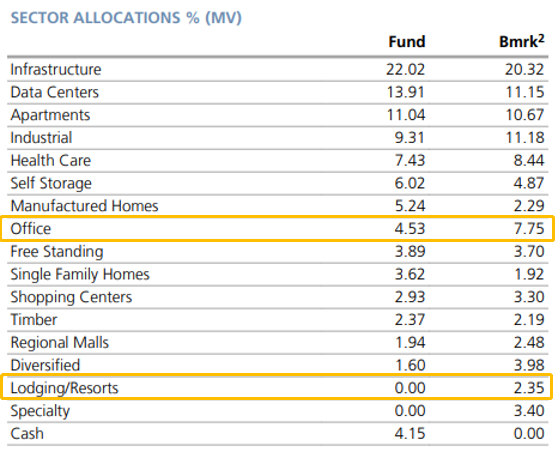This screenshot has height=451, width=555.
Task: Select the Health Care row label
Action: [x=51, y=160]
